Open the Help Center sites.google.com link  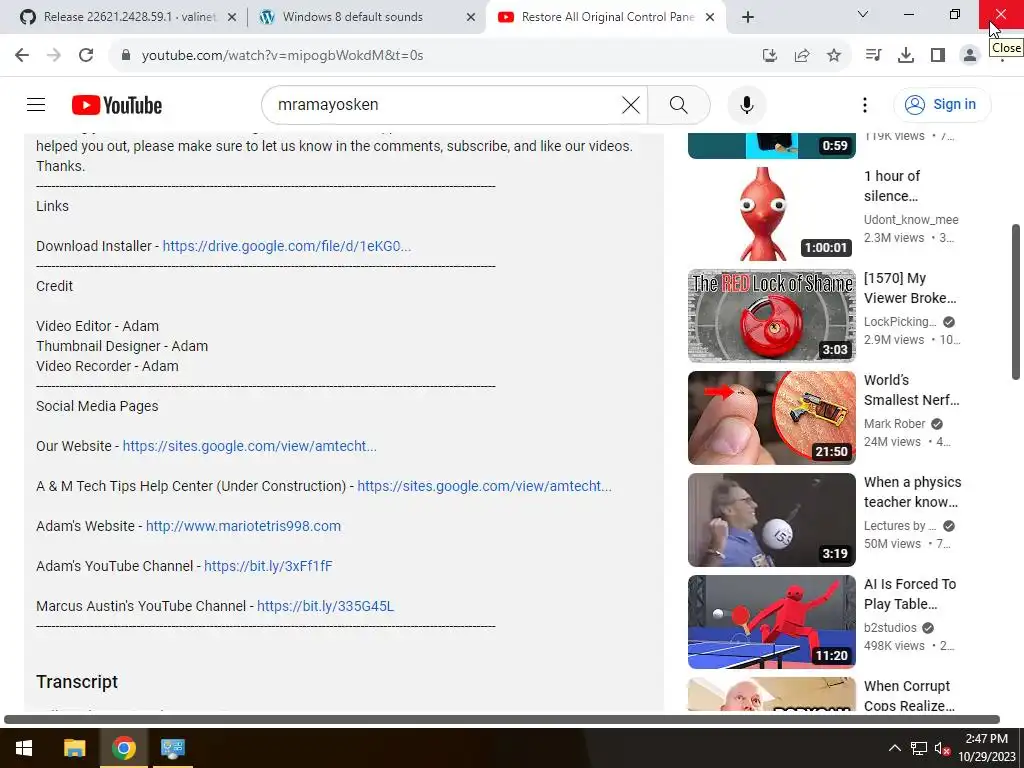point(485,486)
